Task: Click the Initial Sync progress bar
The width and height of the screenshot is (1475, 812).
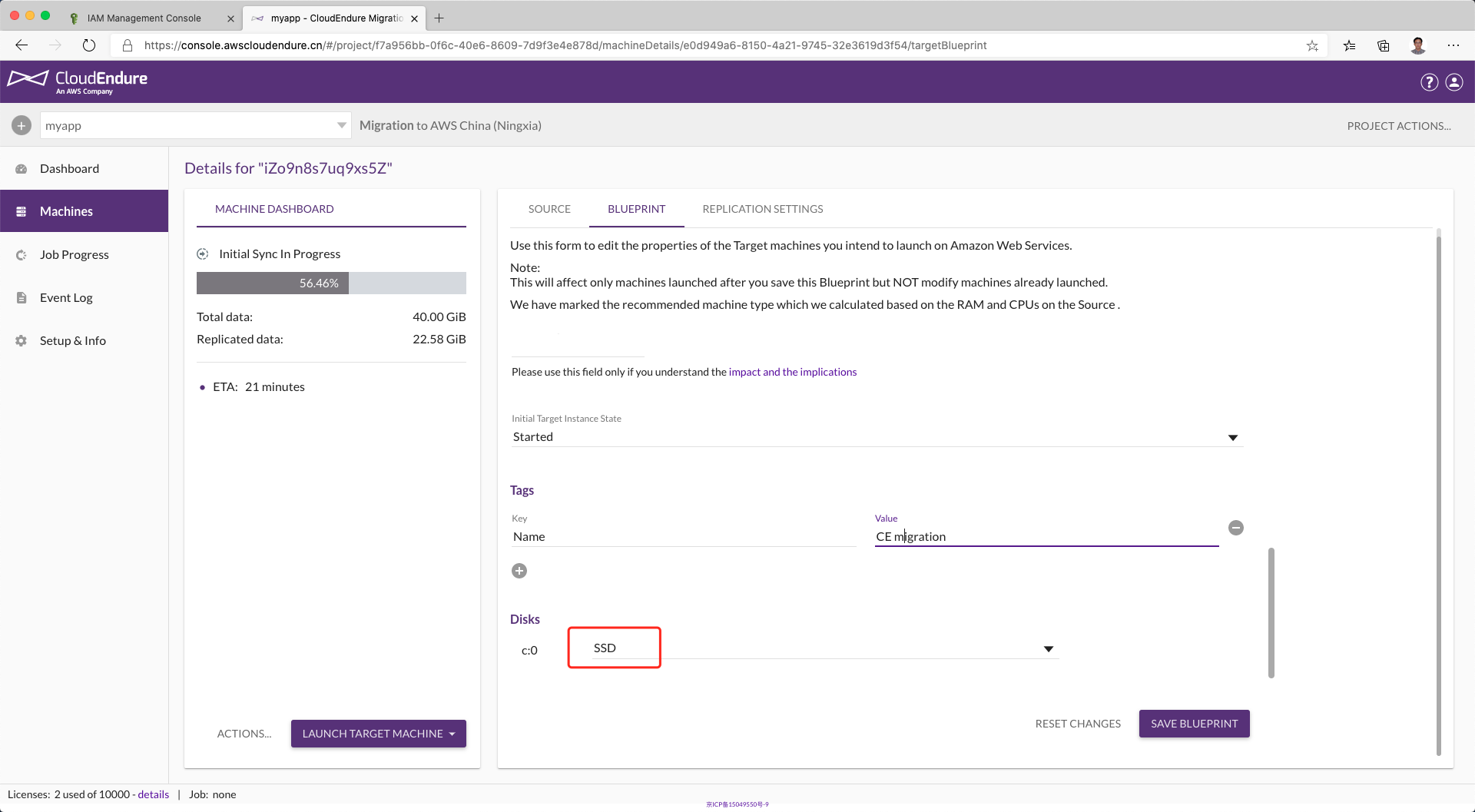Action: click(x=331, y=283)
